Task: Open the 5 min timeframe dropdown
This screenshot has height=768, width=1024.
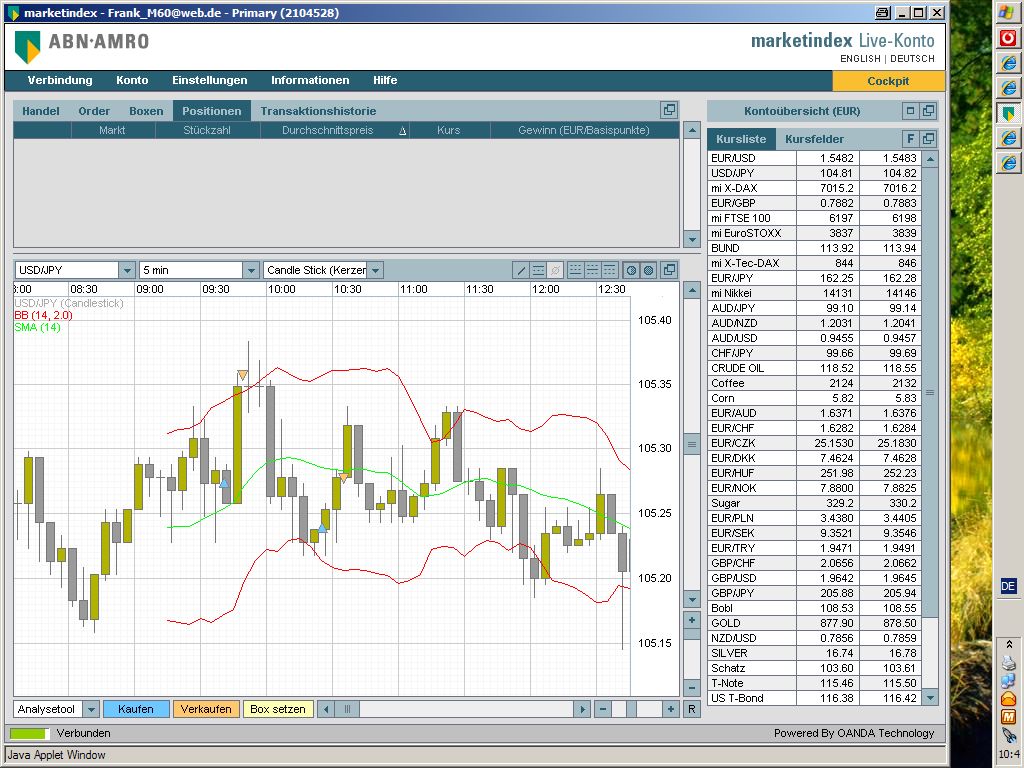Action: point(251,270)
